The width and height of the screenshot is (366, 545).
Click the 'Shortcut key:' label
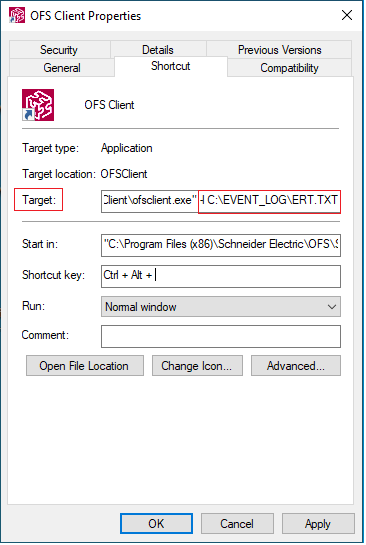coord(53,275)
